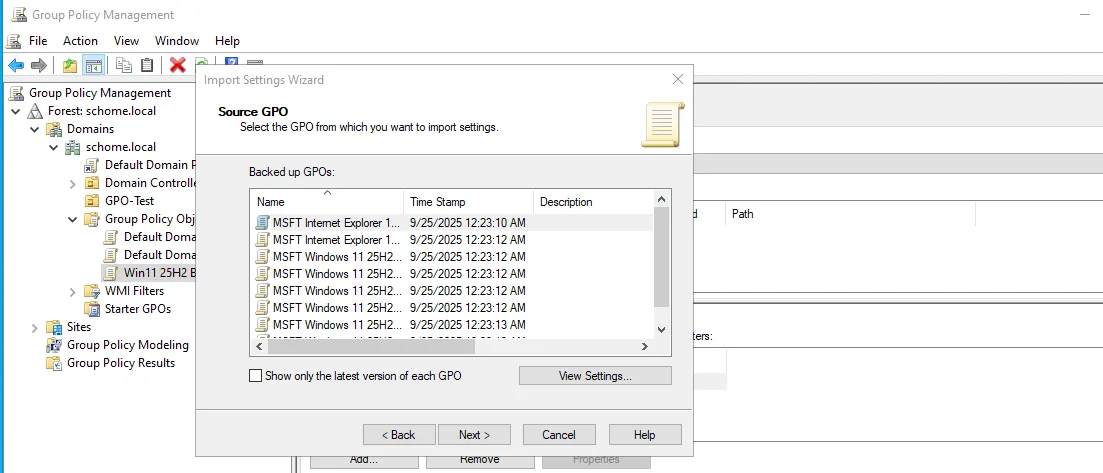Screen dimensions: 1103x473
Task: Collapse the Group Policy Objects node
Action: [x=72, y=219]
